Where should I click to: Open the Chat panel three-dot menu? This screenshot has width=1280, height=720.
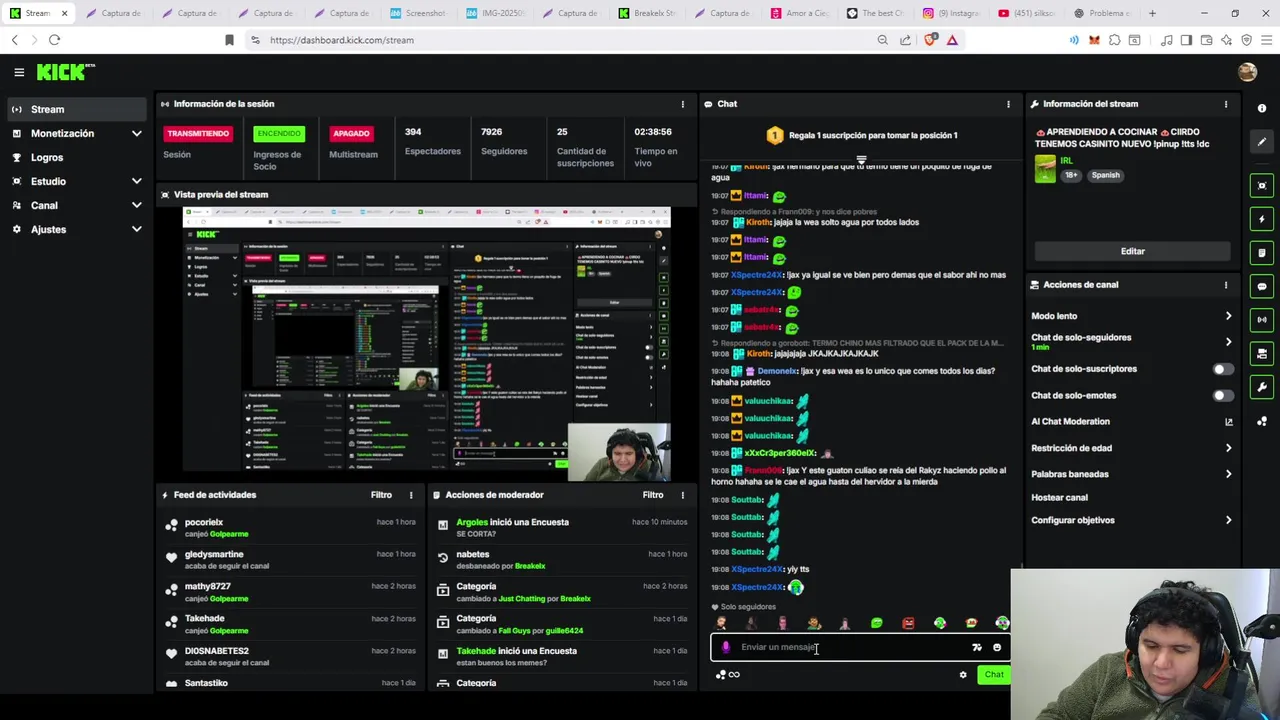coord(1008,104)
